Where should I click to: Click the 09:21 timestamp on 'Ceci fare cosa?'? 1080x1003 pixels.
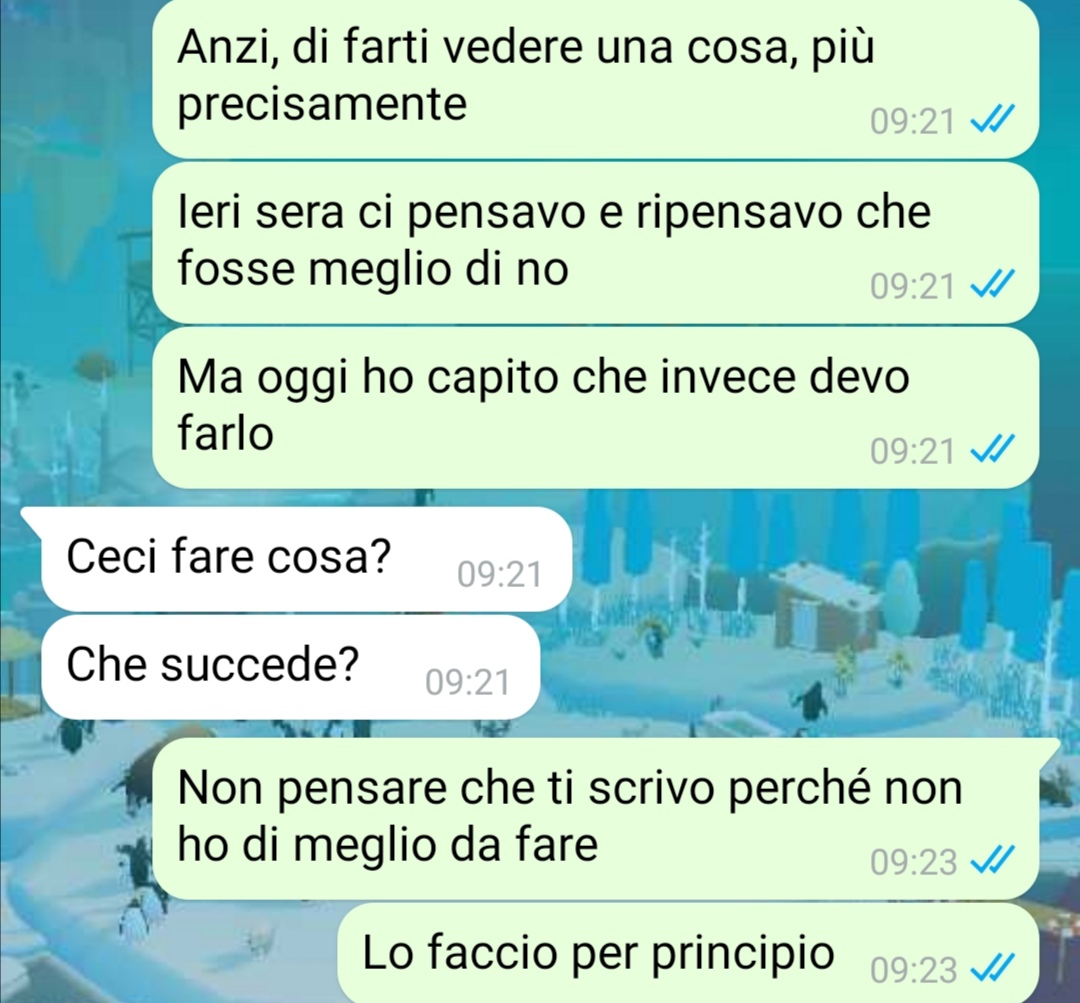(x=499, y=575)
